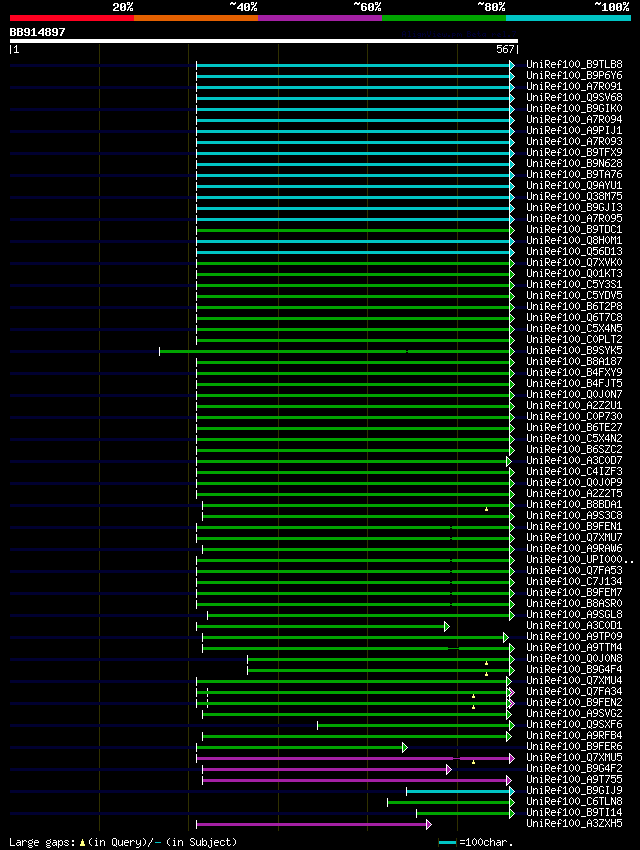Click the UniRef100_A3C0D1 label

(574, 626)
